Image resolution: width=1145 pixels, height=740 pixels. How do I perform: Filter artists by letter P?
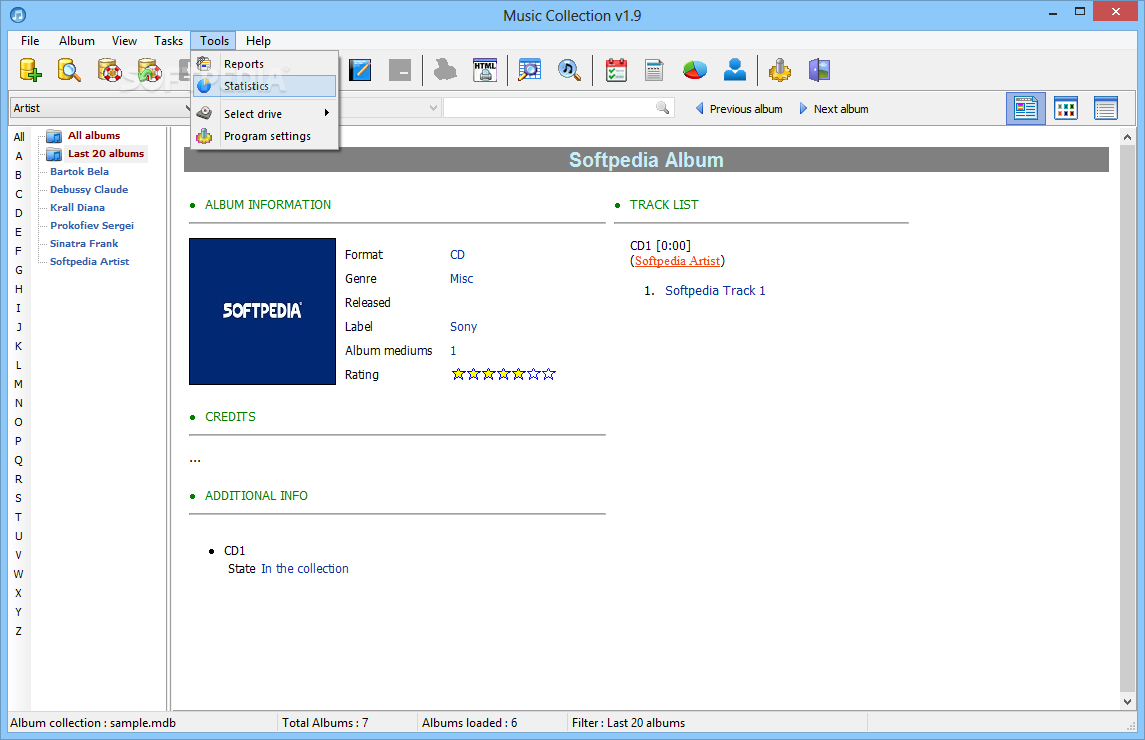click(x=19, y=441)
